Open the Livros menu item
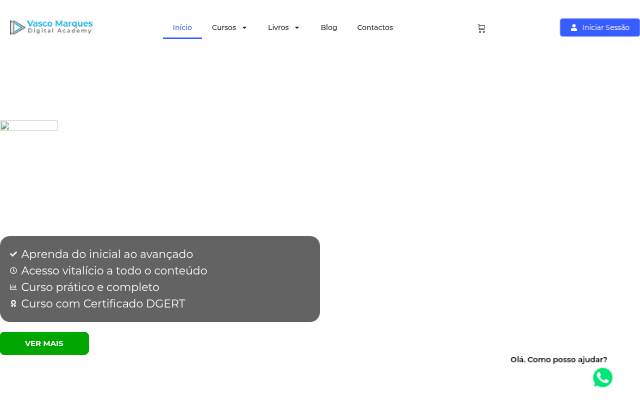Image resolution: width=640 pixels, height=400 pixels. (x=278, y=27)
